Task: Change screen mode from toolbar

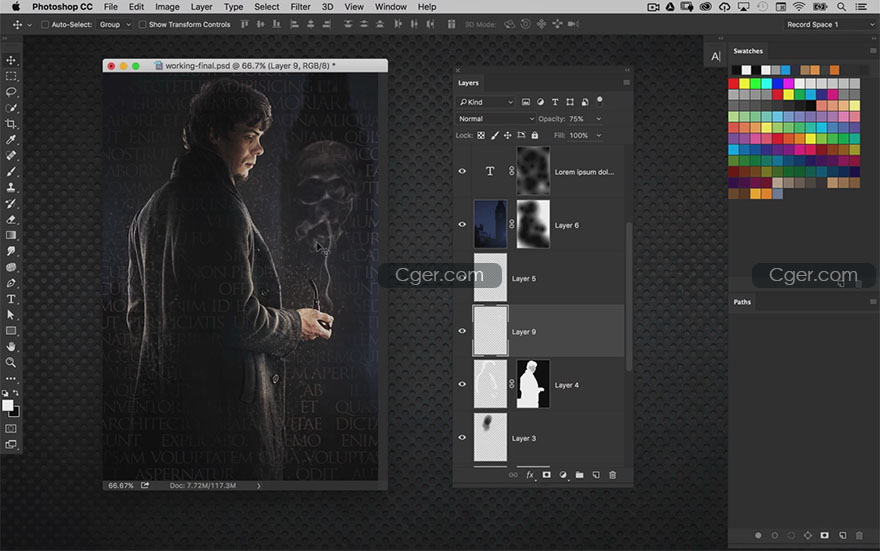Action: tap(11, 444)
